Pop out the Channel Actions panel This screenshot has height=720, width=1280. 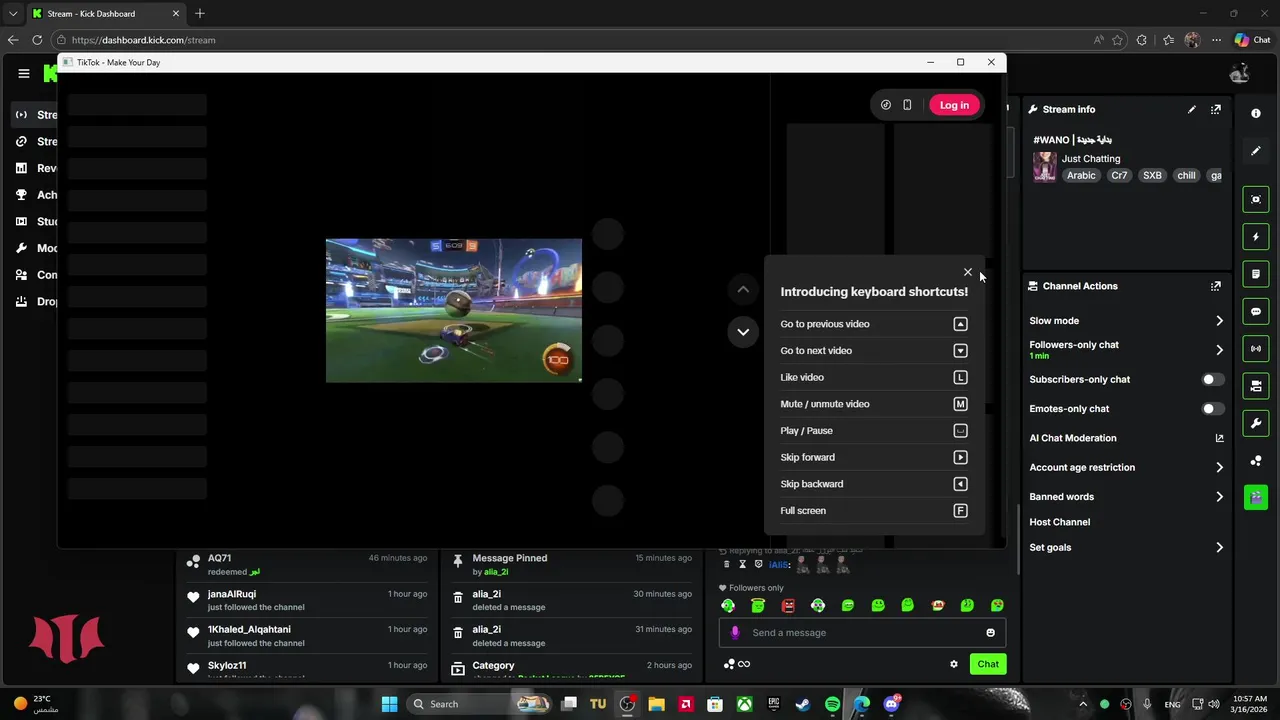click(1216, 286)
